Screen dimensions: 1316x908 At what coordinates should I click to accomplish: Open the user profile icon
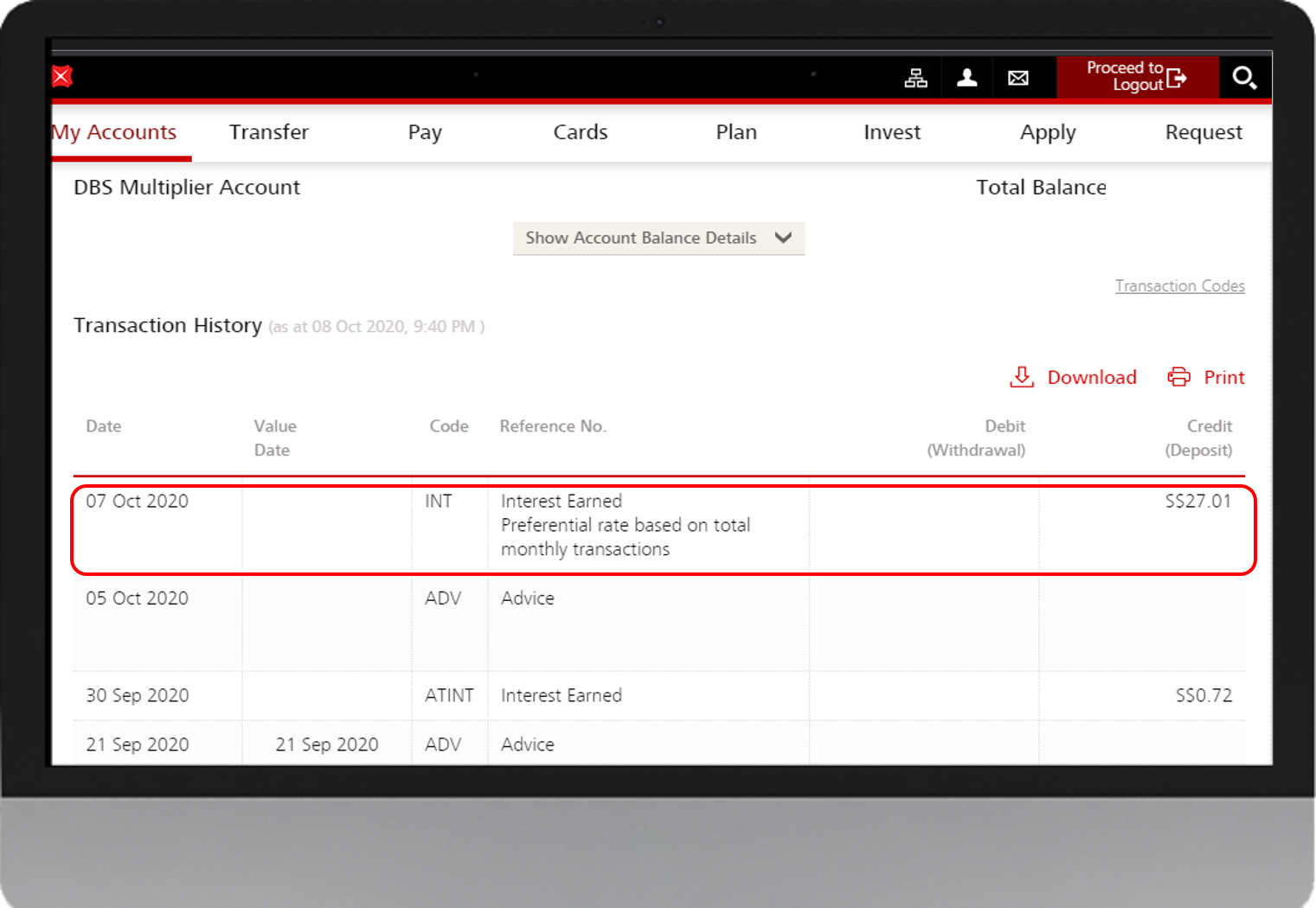966,78
